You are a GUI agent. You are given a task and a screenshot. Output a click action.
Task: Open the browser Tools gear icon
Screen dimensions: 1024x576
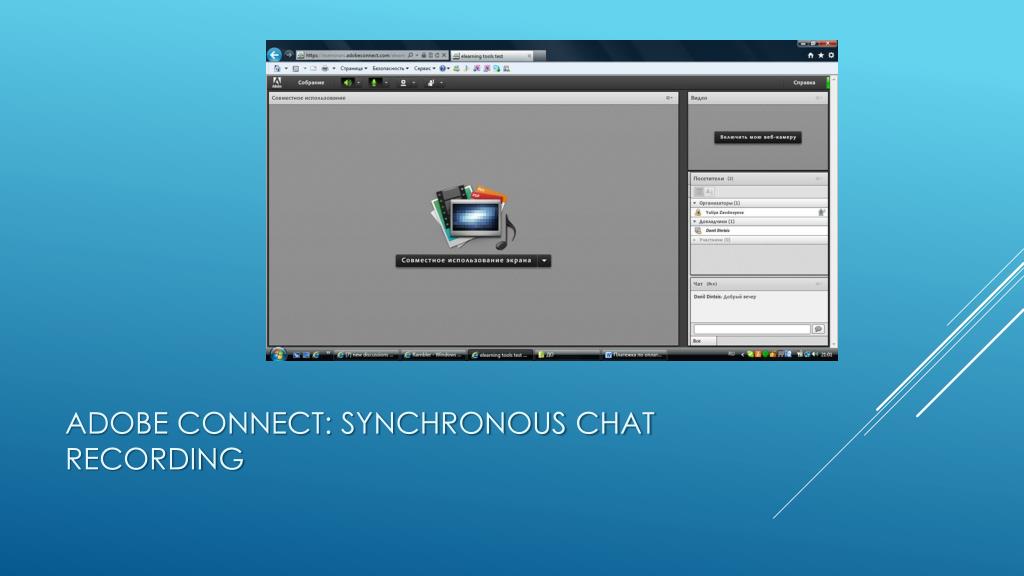831,56
